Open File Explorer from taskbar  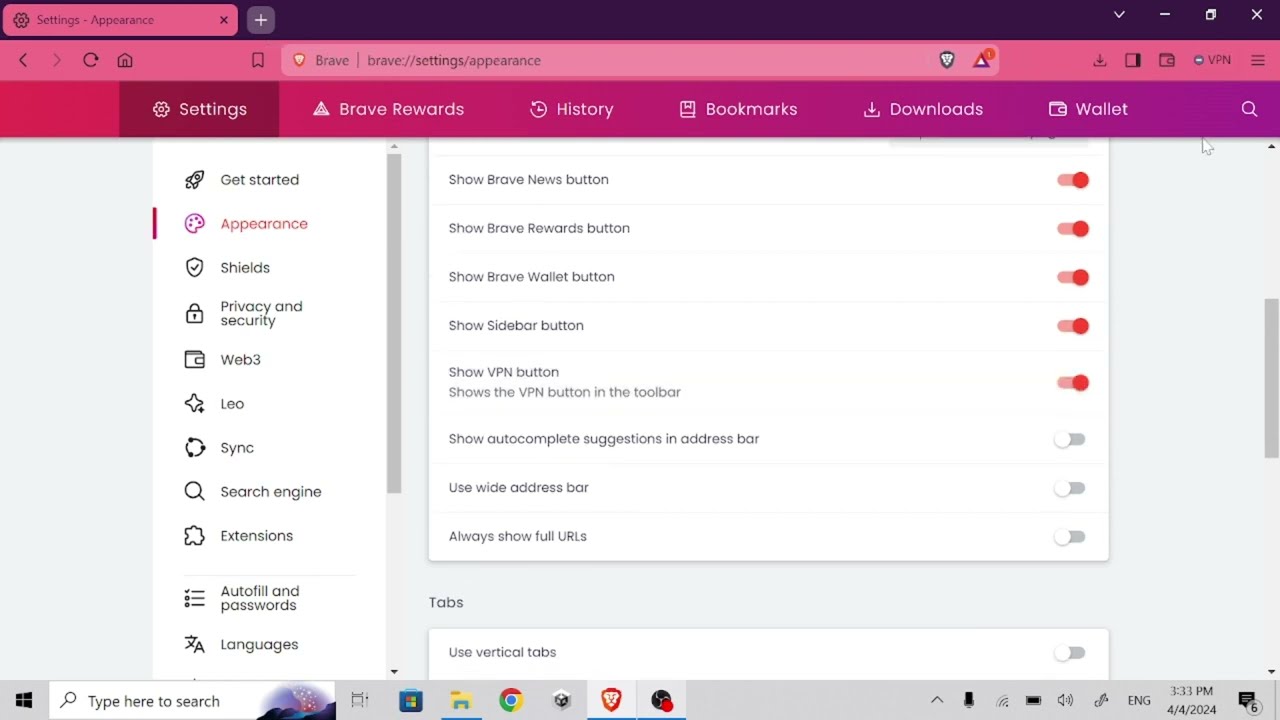[461, 701]
